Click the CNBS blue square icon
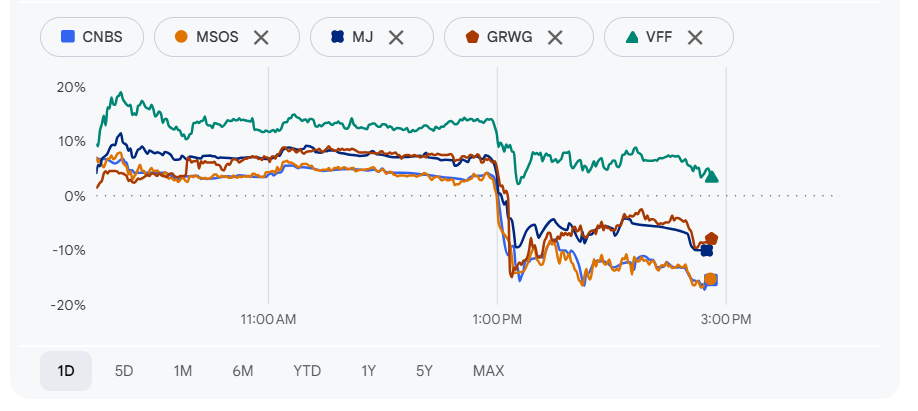Viewport: 918px width, 411px height. click(x=68, y=37)
